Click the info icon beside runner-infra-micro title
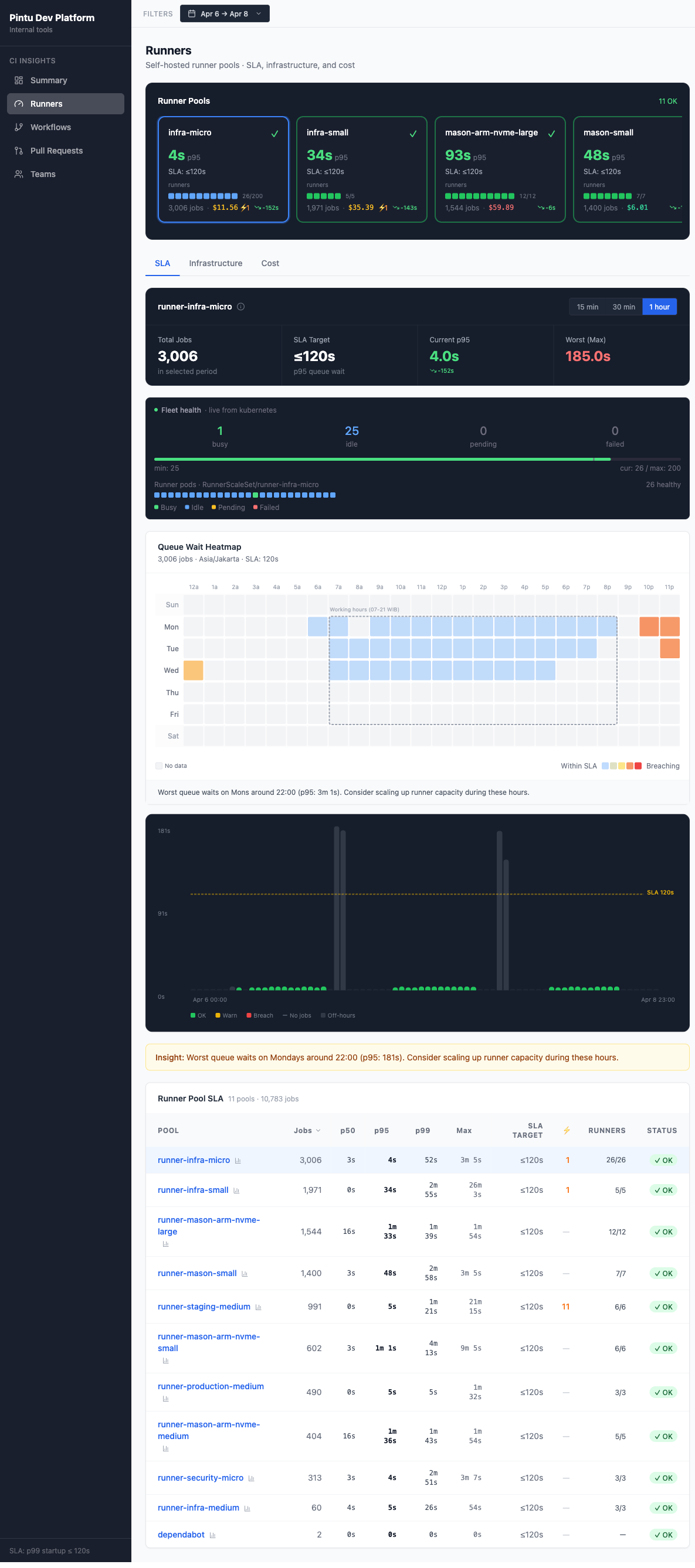Viewport: 695px width, 1568px height. tap(240, 307)
